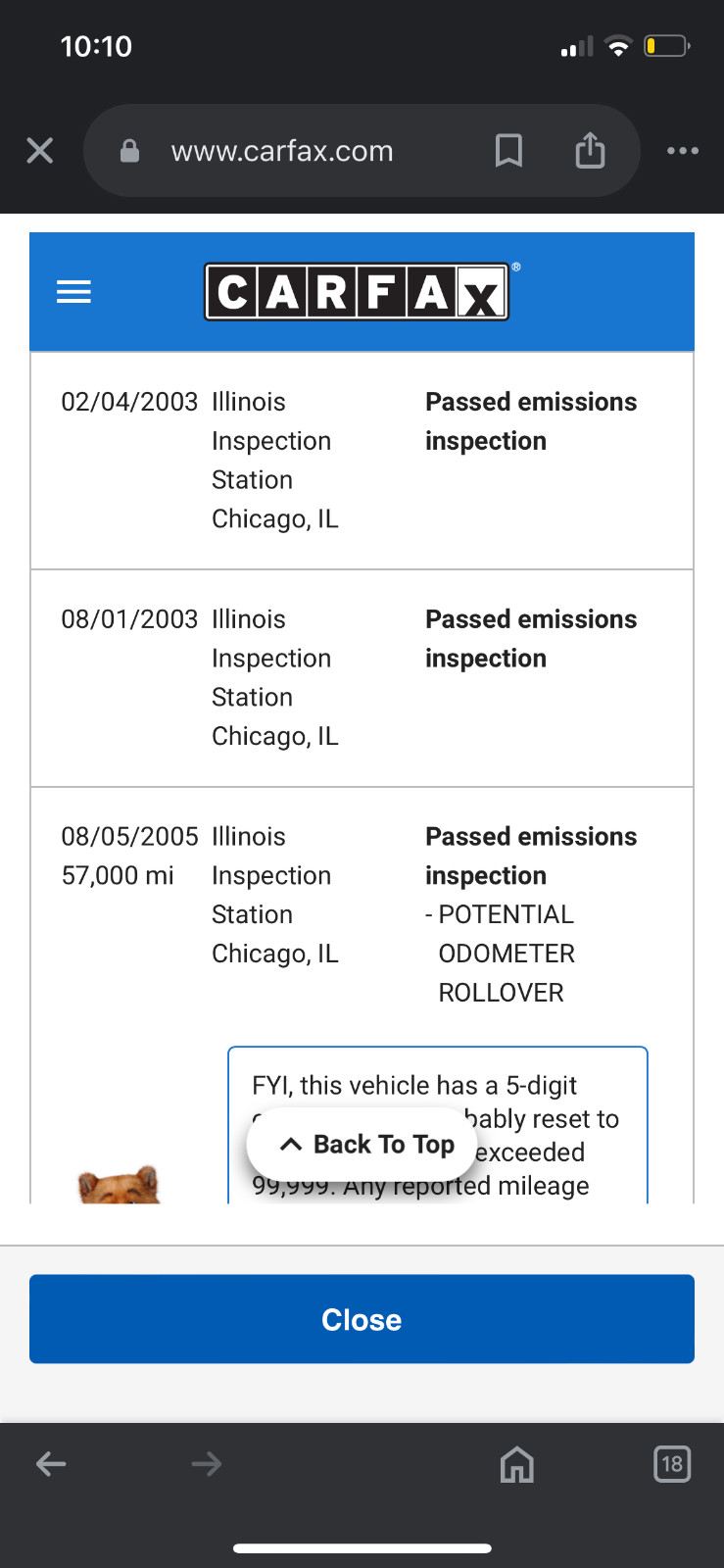Tap the POTENTIAL ODOMETER ROLLOVER note

(x=500, y=954)
